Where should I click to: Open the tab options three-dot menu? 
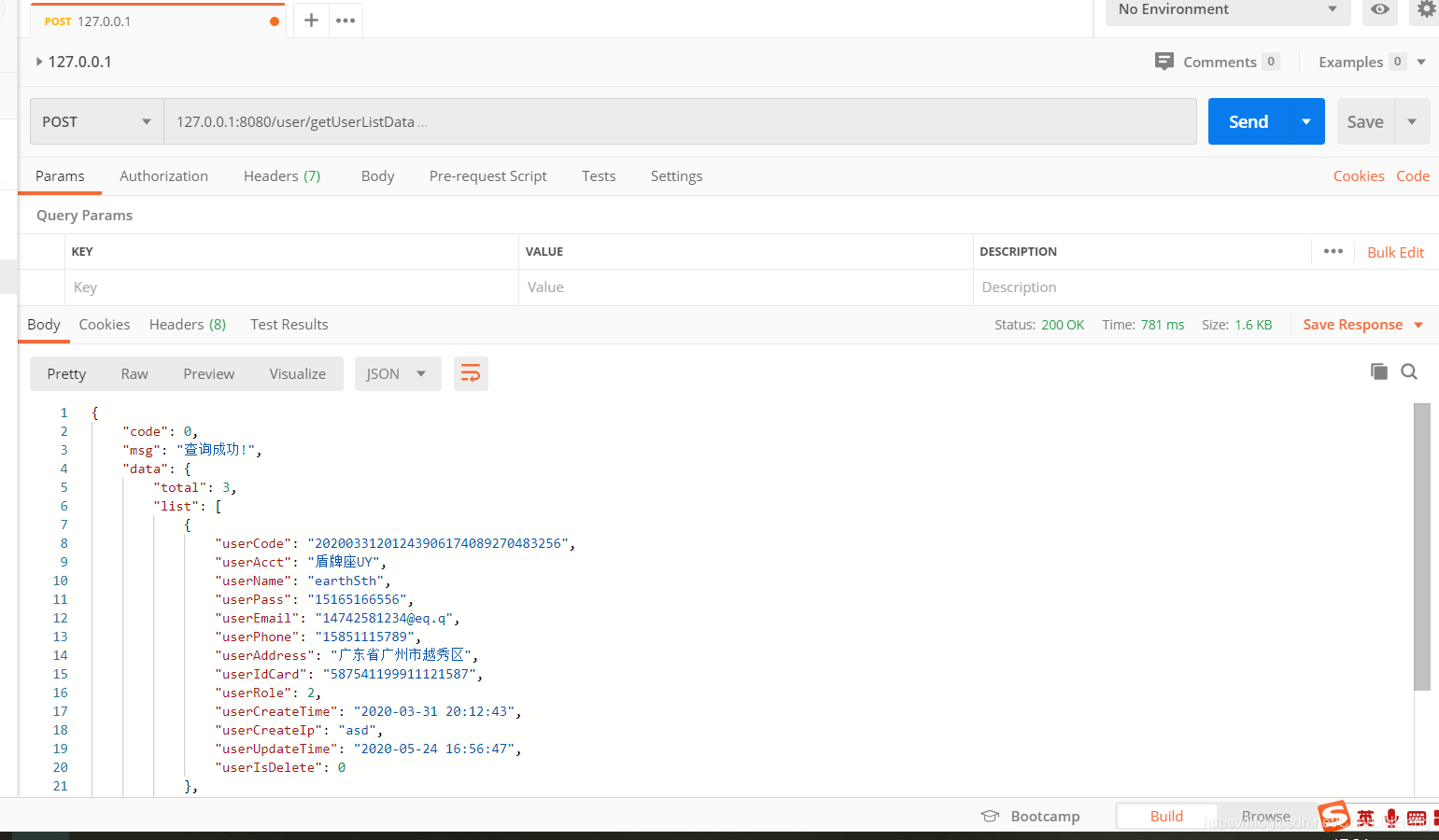click(346, 20)
